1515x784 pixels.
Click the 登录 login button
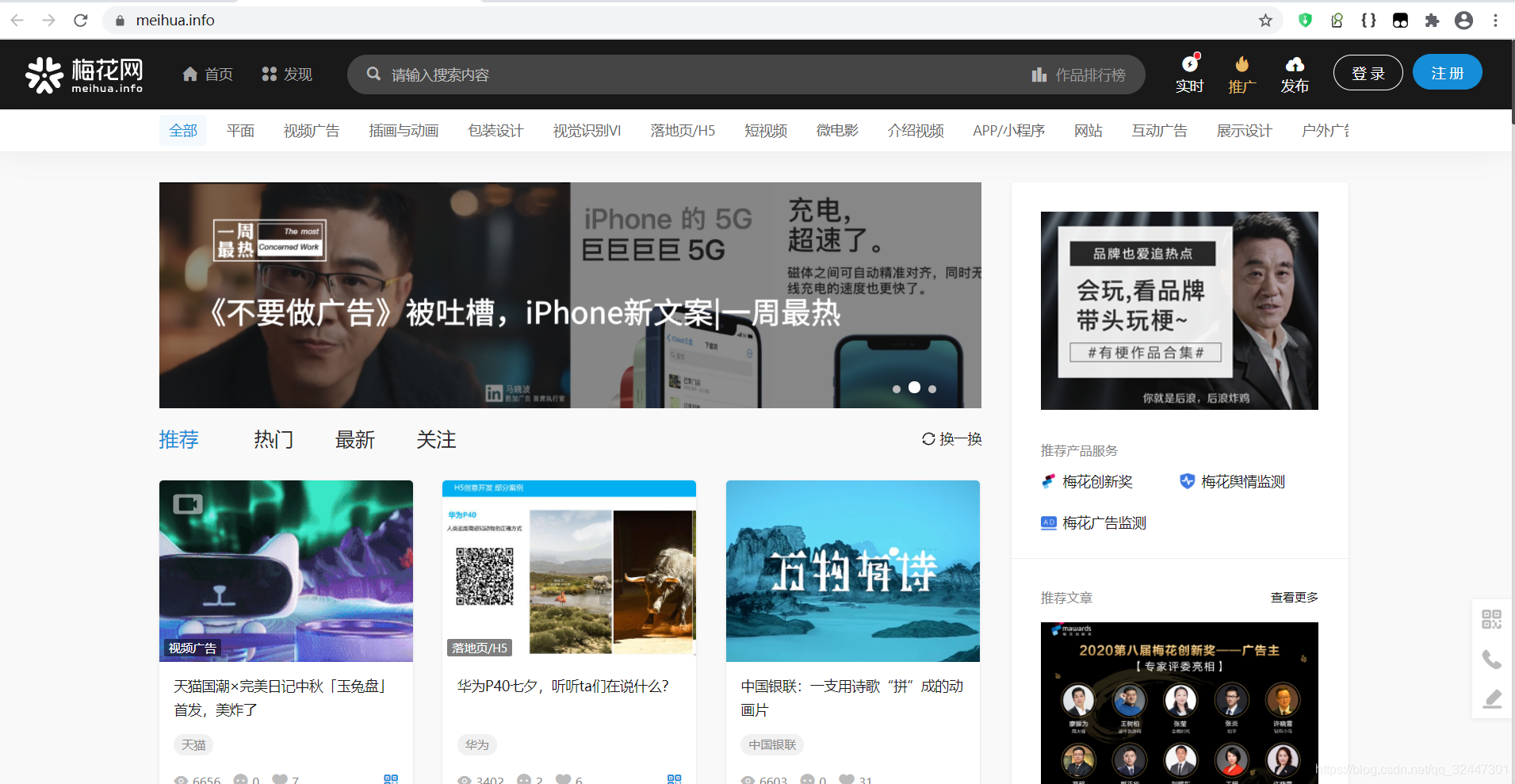(x=1368, y=73)
